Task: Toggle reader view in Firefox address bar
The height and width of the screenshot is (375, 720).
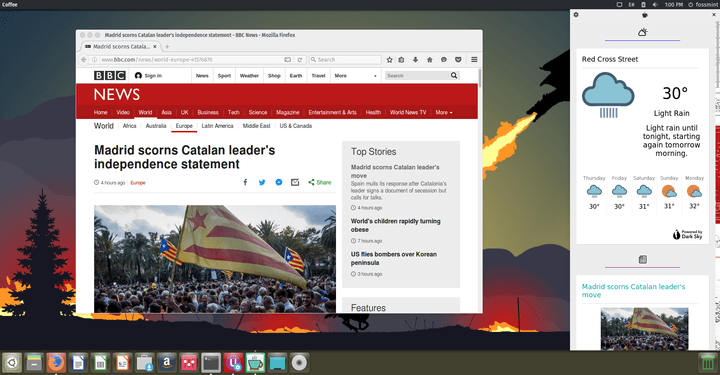Action: (x=287, y=60)
